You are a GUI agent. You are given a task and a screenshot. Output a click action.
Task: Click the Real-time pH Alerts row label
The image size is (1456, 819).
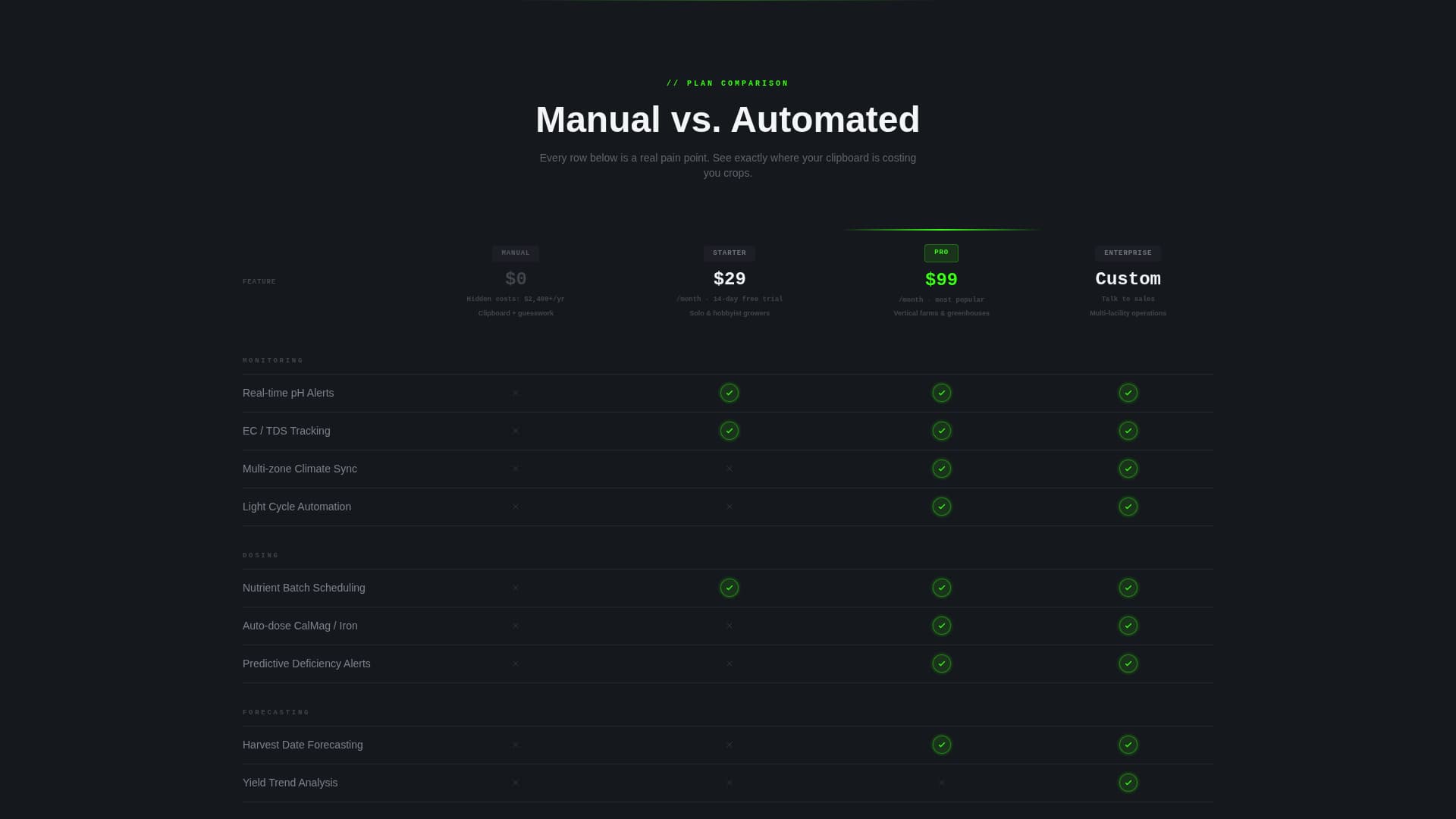[x=288, y=393]
